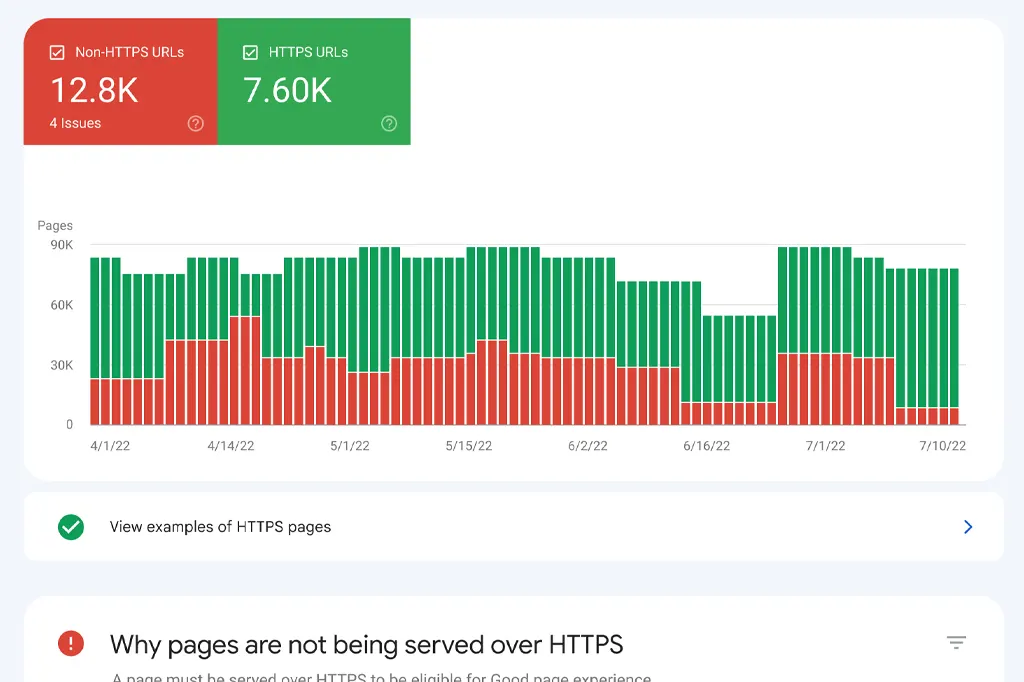Click the Pages axis title on chart

55,226
